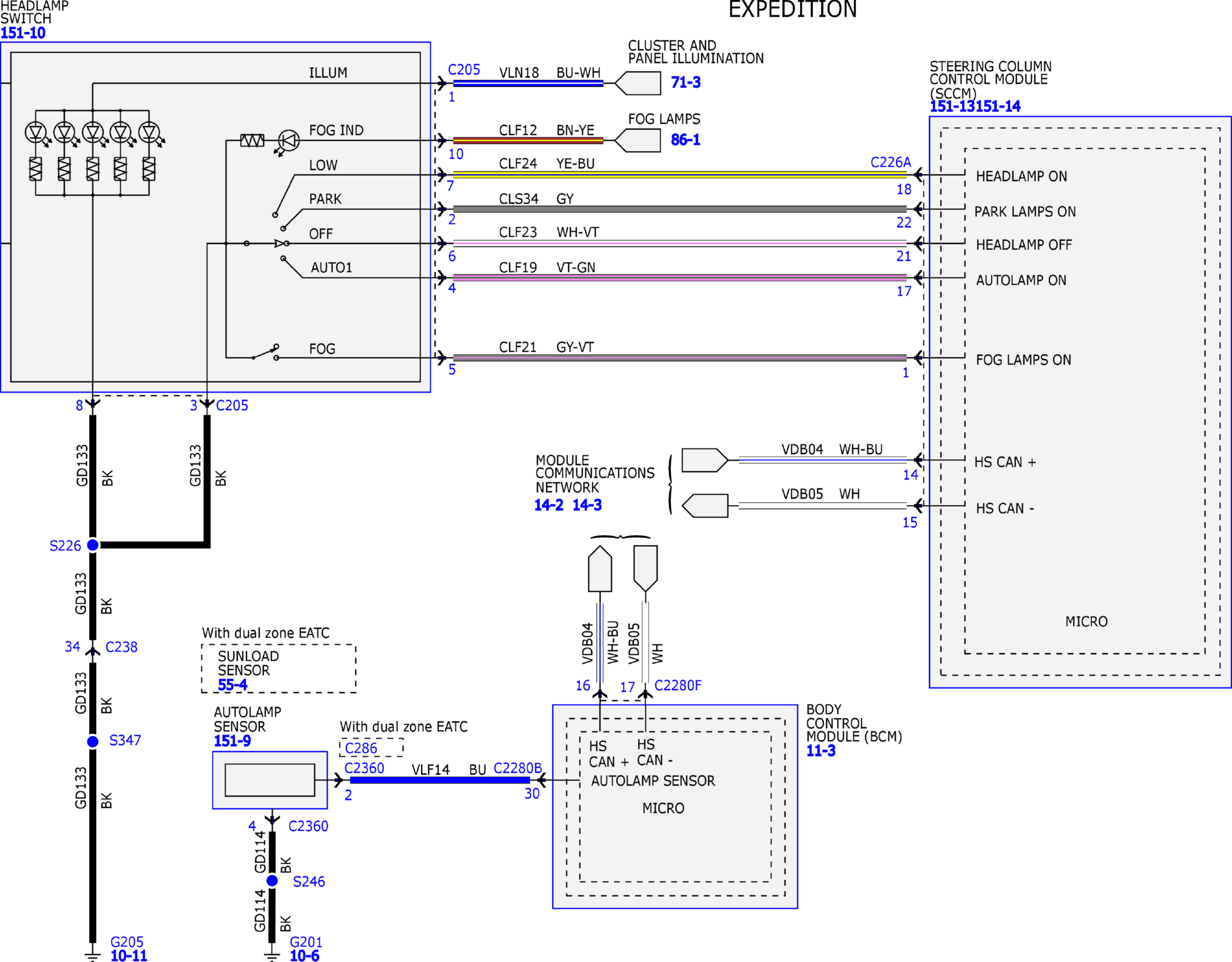Viewport: 1232px width, 962px height.
Task: Click the HEADLAMP ON signal label
Action: pos(1021,176)
